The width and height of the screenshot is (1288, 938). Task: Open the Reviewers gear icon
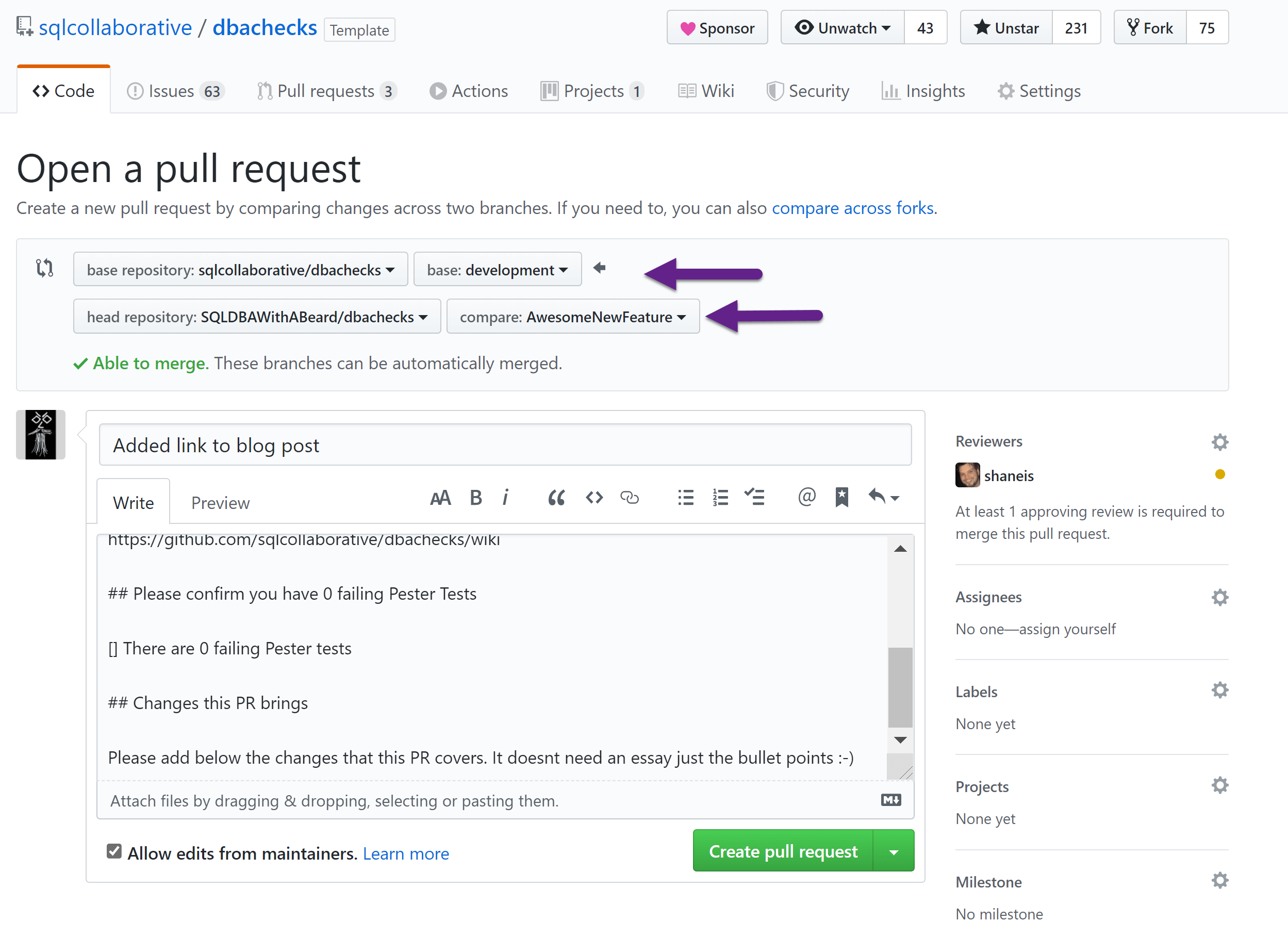(1219, 442)
